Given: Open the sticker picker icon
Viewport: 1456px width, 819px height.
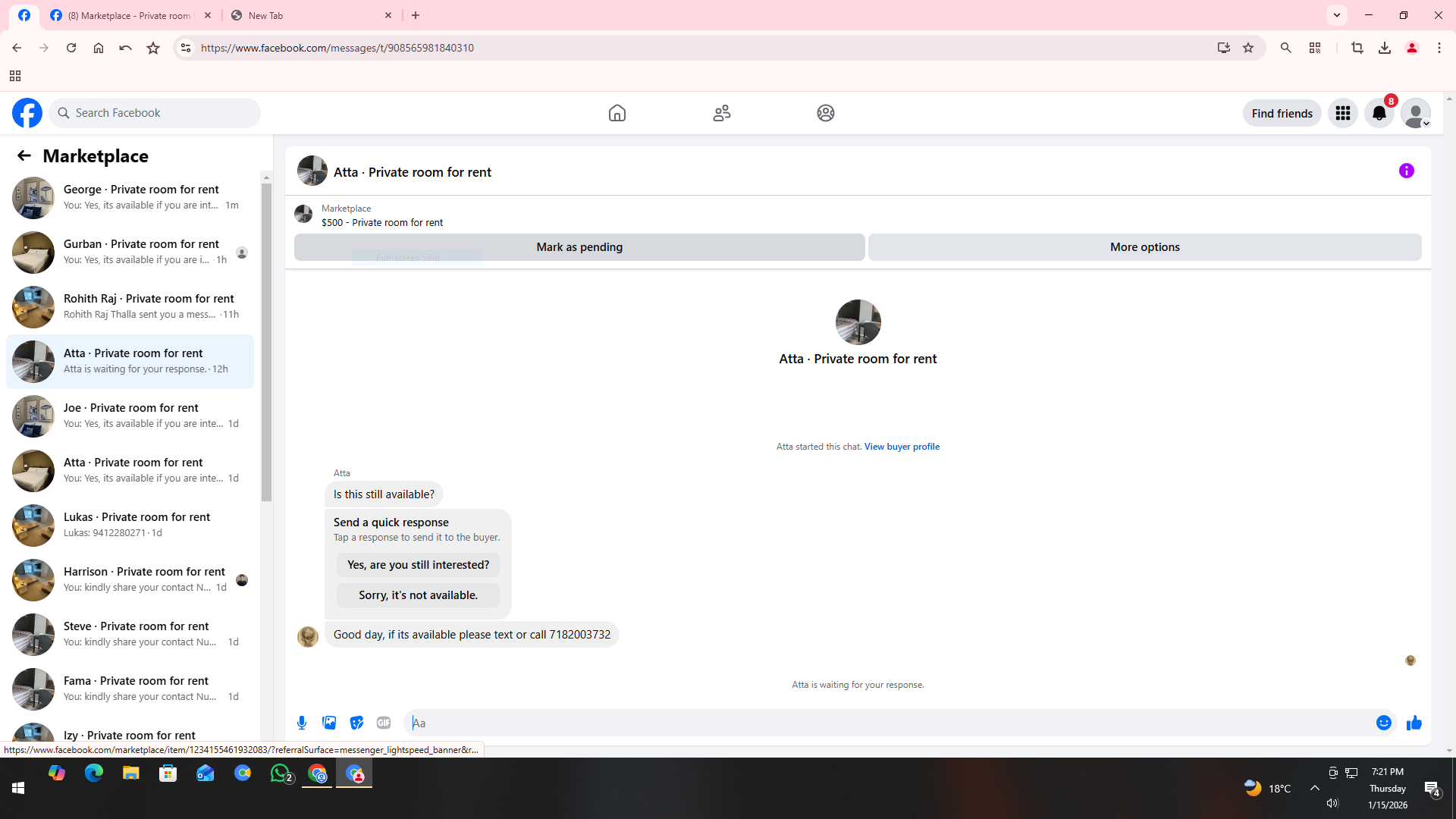Looking at the screenshot, I should coord(356,723).
